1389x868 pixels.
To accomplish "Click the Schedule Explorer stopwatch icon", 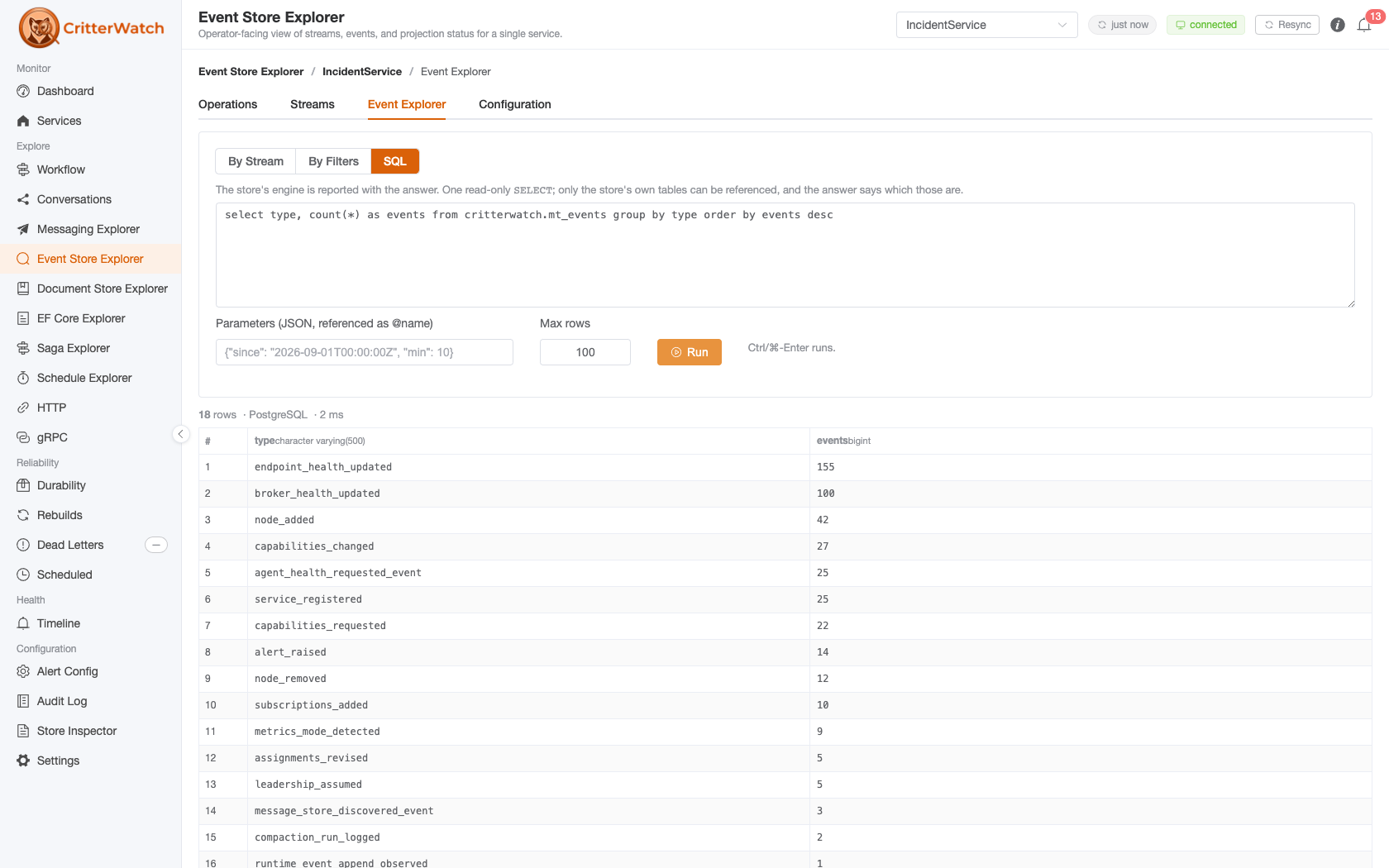I will [23, 378].
